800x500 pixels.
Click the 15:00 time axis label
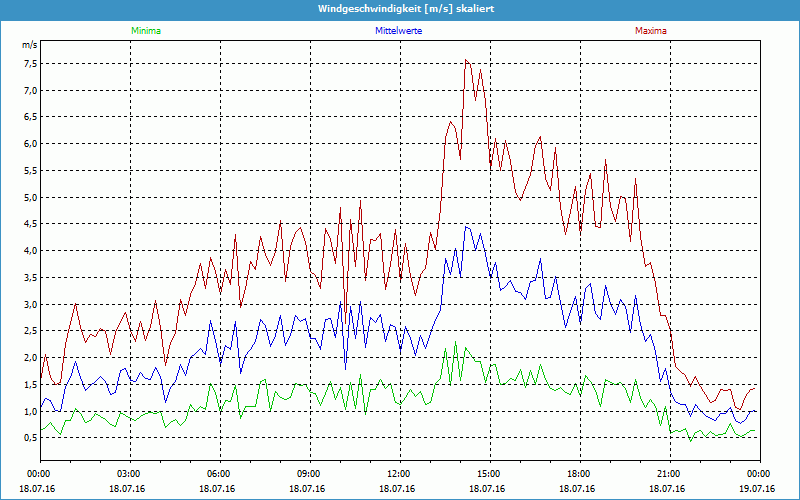(490, 474)
